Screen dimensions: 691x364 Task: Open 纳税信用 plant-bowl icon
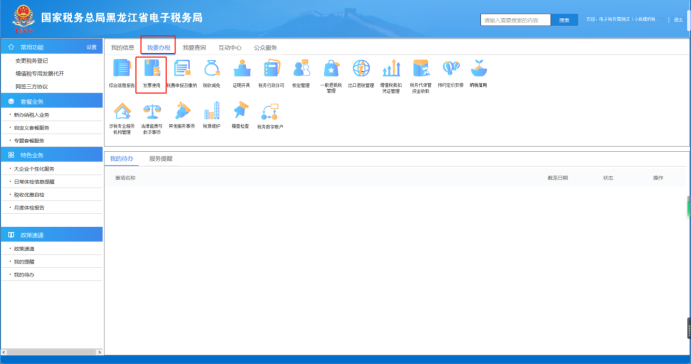(x=479, y=68)
